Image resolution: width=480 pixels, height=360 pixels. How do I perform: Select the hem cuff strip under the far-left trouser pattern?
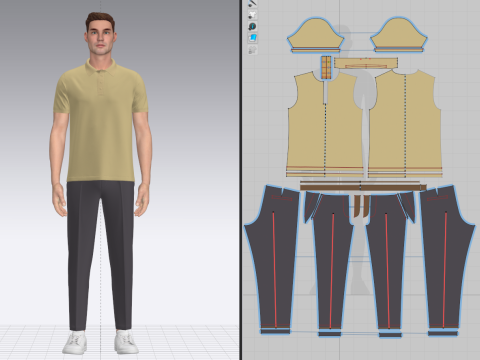[x=275, y=331]
